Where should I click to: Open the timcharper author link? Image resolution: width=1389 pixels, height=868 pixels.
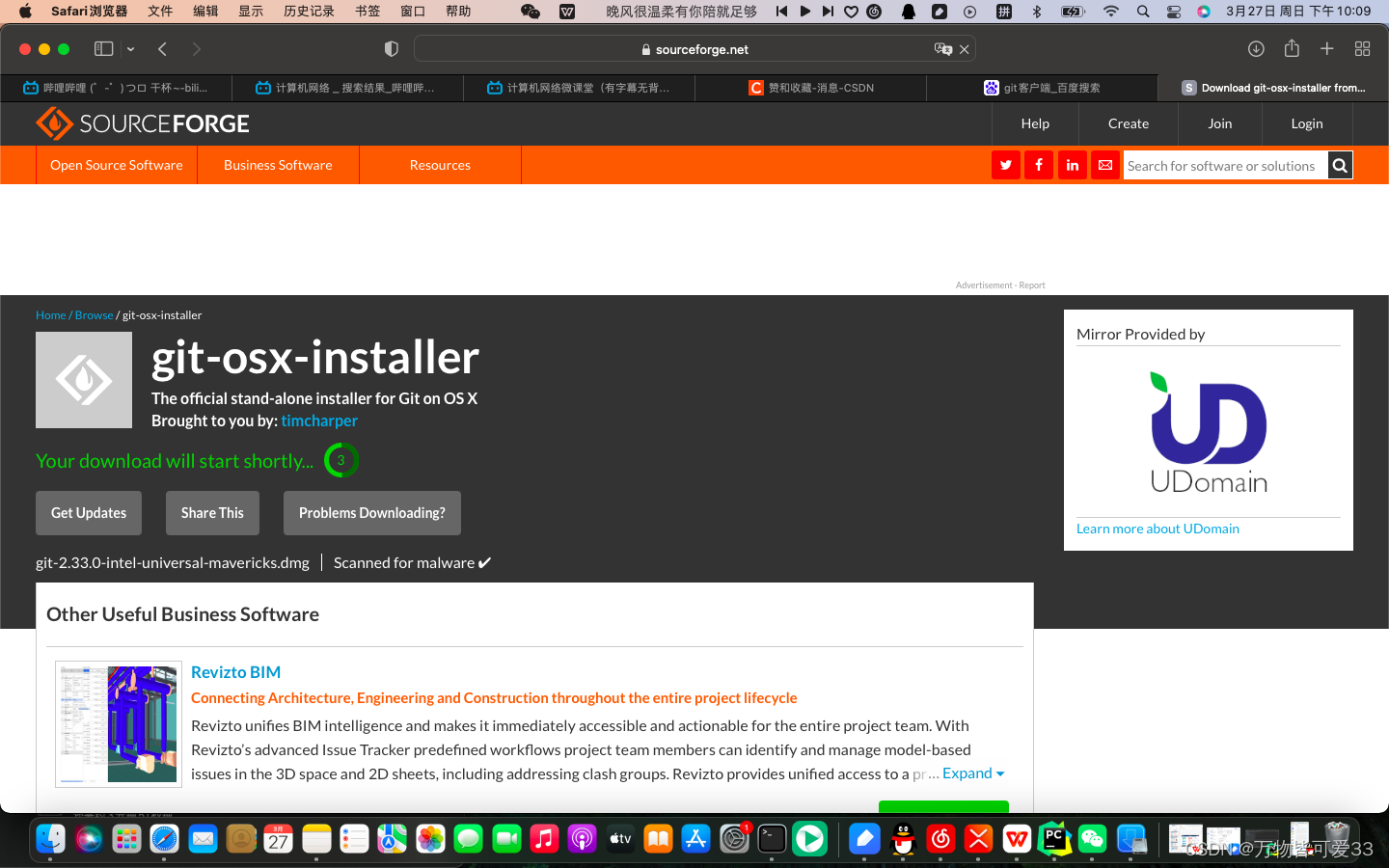click(x=319, y=420)
